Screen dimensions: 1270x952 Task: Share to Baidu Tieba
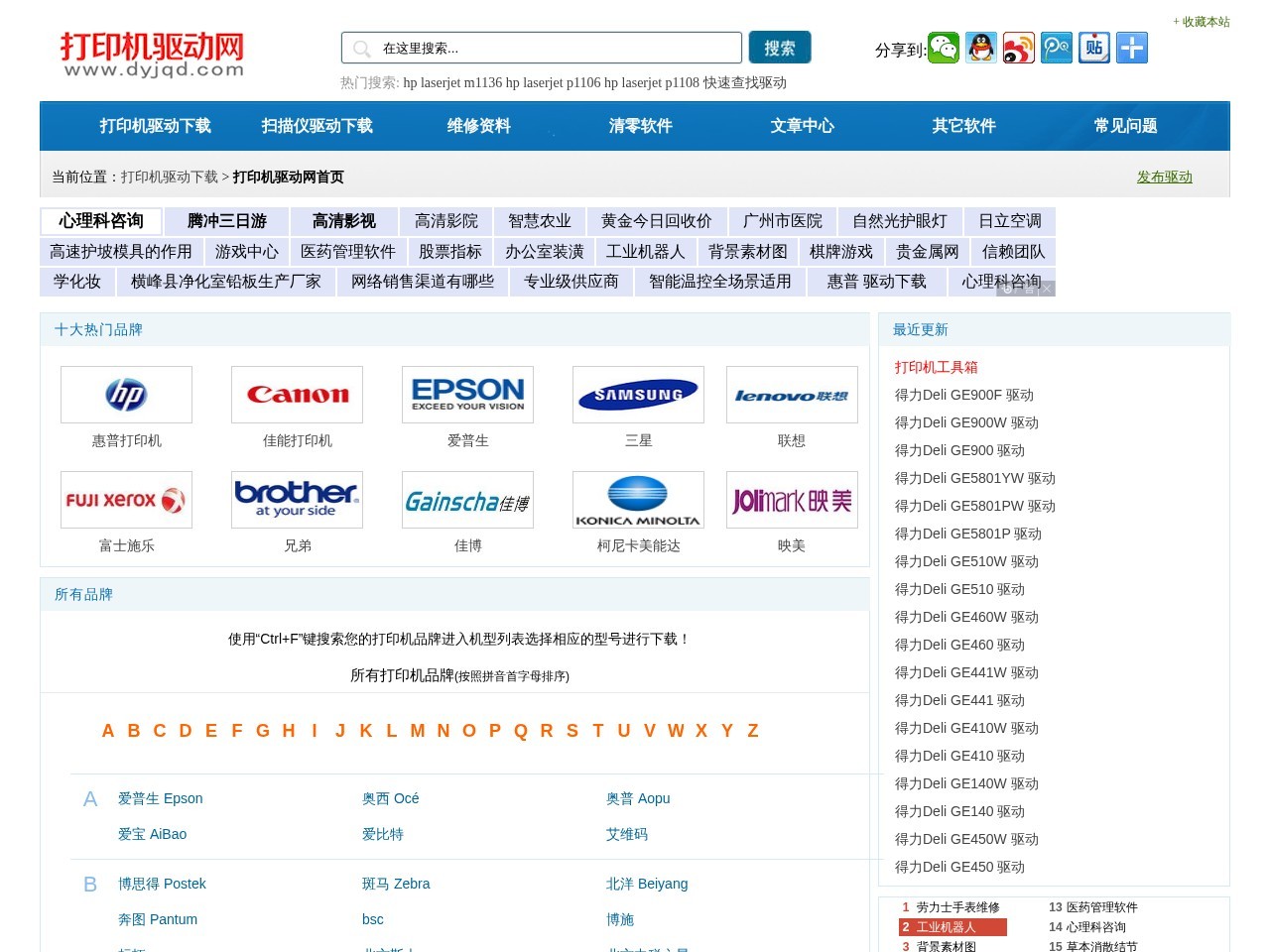(x=1093, y=48)
